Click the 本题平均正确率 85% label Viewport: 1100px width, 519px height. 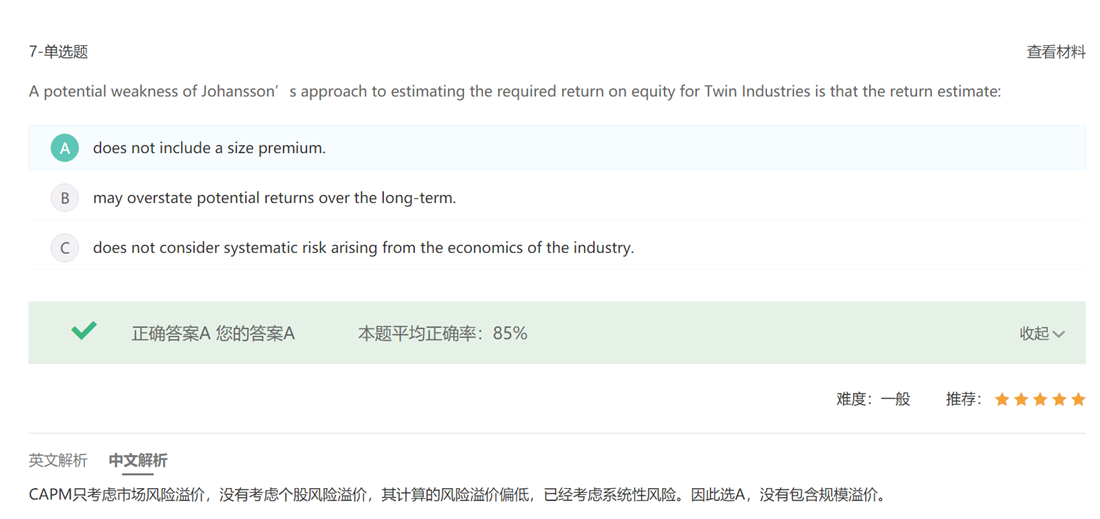click(442, 334)
